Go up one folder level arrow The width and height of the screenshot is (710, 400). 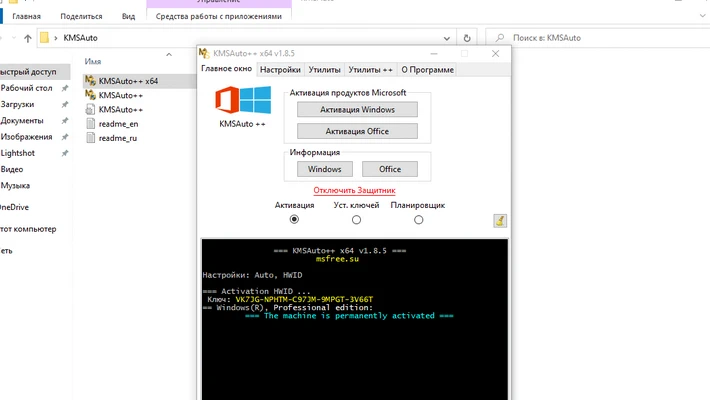28,38
